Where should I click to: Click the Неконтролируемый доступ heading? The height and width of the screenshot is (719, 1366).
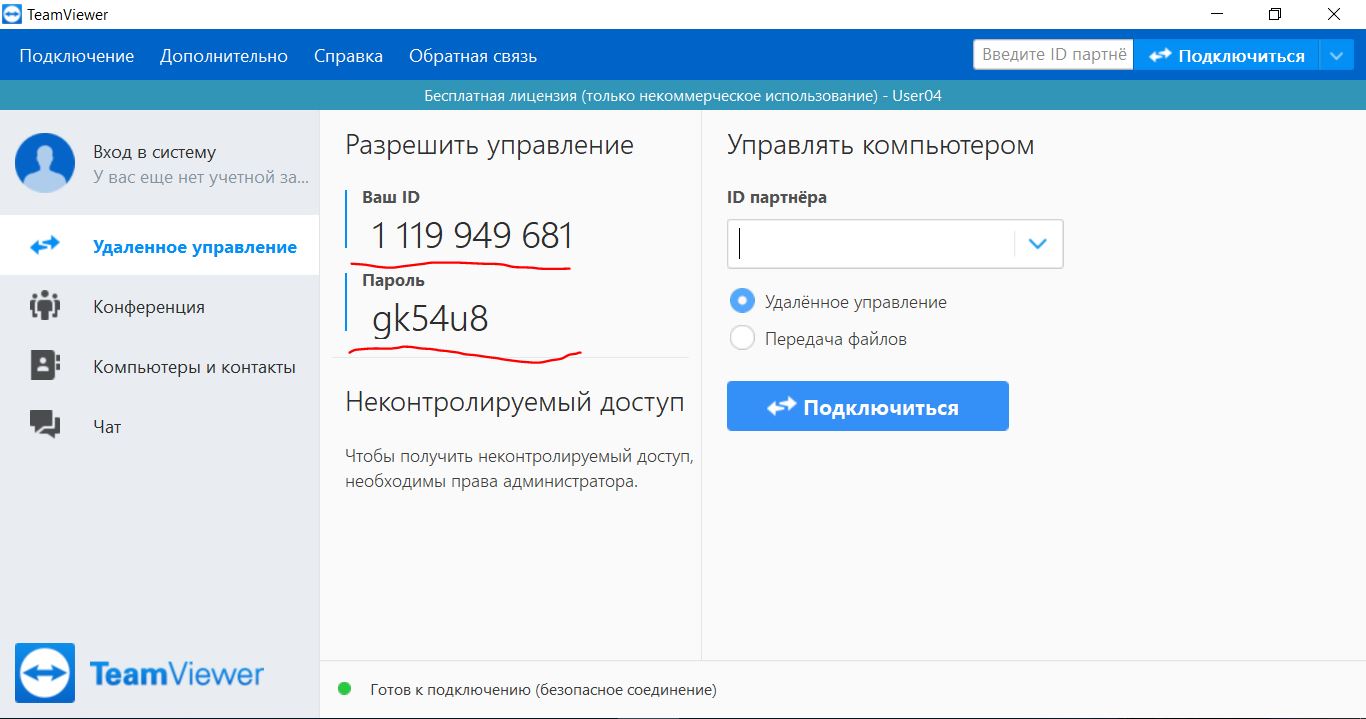click(x=515, y=402)
